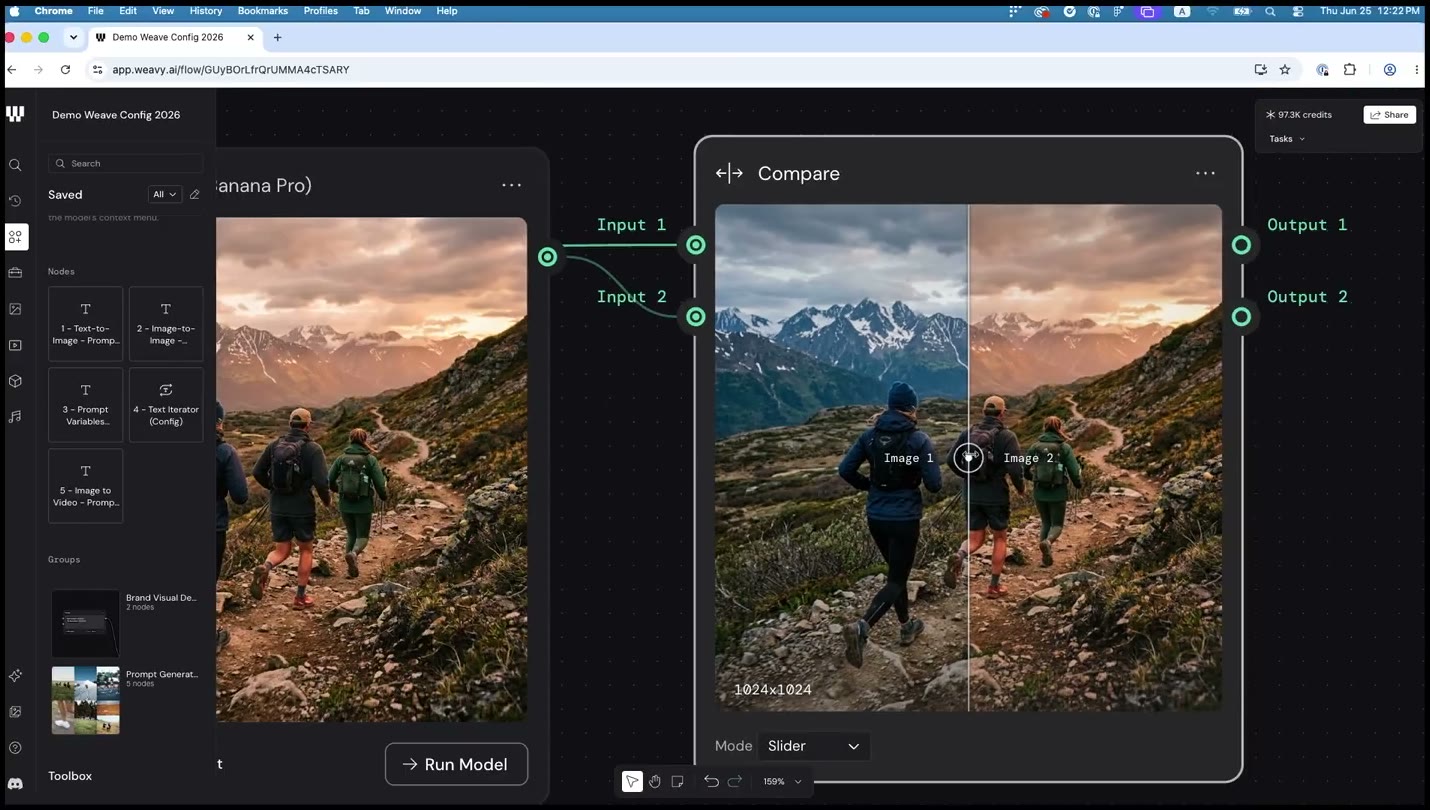Open the image models icon in the rail
Viewport: 1430px width, 810px height.
click(15, 309)
